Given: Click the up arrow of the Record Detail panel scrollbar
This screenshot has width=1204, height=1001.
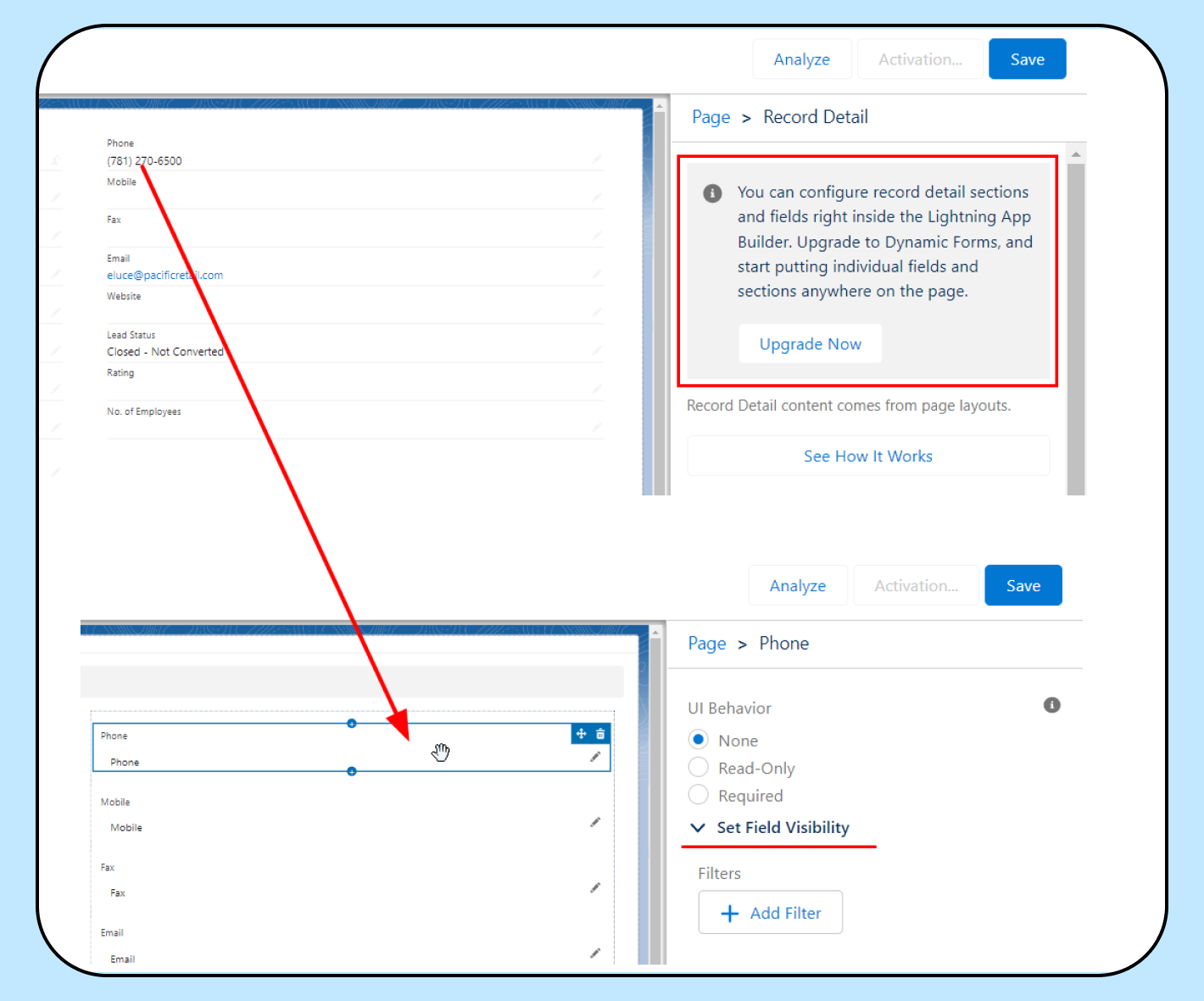Looking at the screenshot, I should click(x=1076, y=154).
